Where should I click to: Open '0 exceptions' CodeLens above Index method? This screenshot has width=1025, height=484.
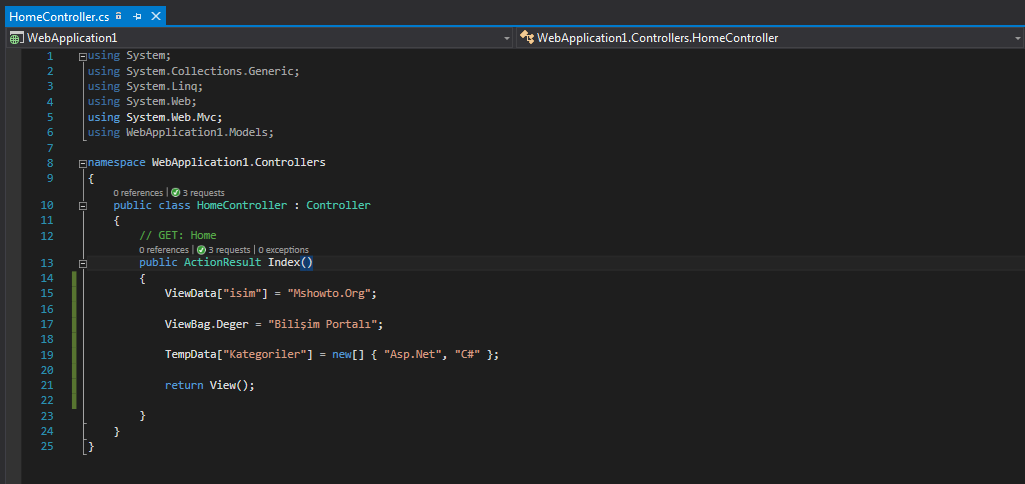coord(284,250)
